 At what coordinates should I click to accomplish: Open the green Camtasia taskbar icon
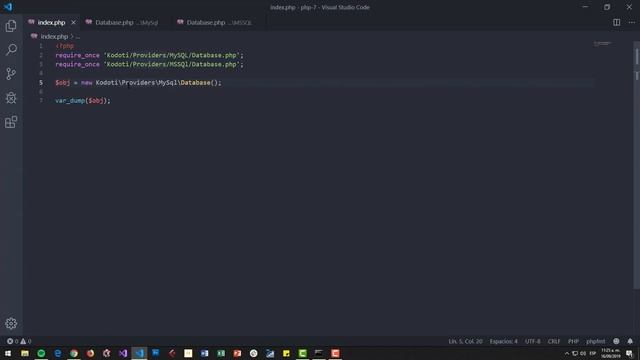302,353
